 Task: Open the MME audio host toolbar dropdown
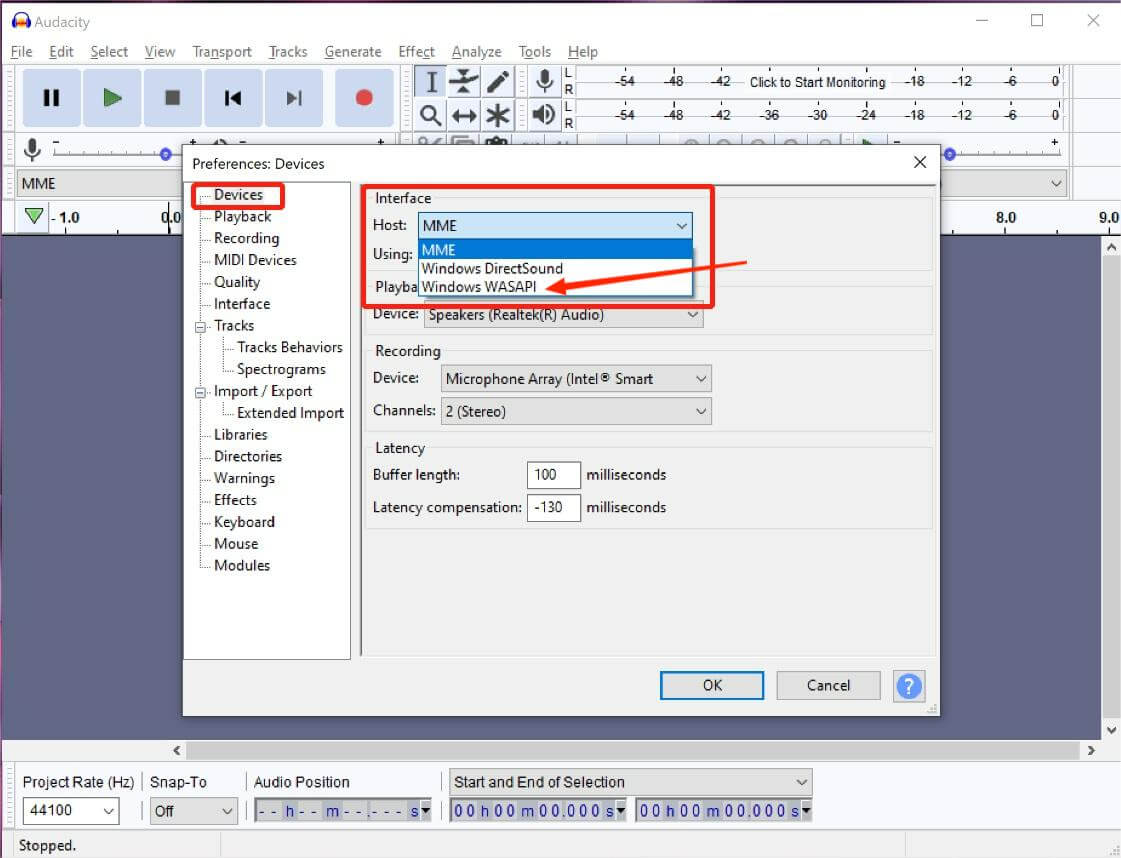(100, 184)
